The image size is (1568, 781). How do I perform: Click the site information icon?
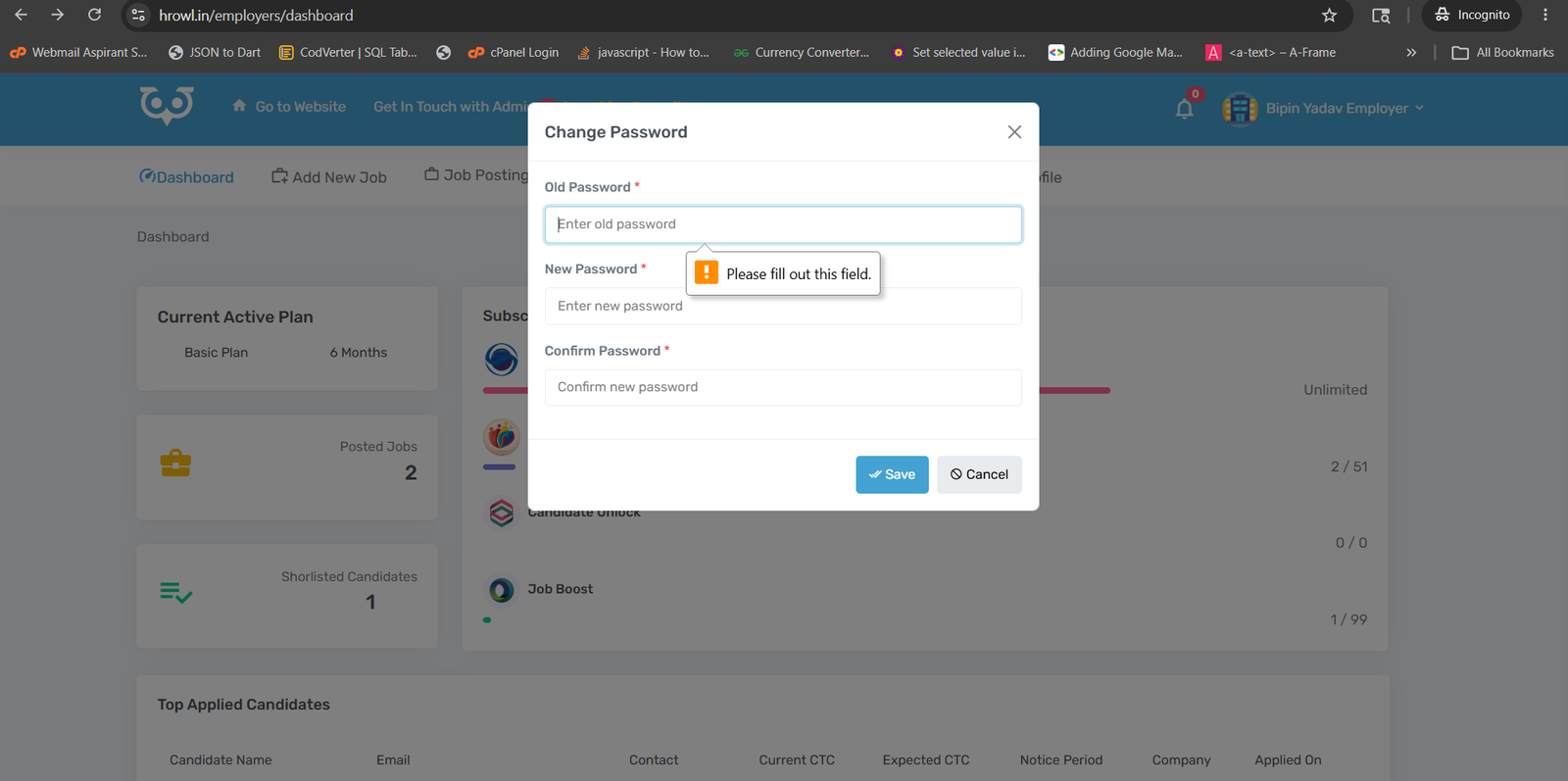pos(138,16)
